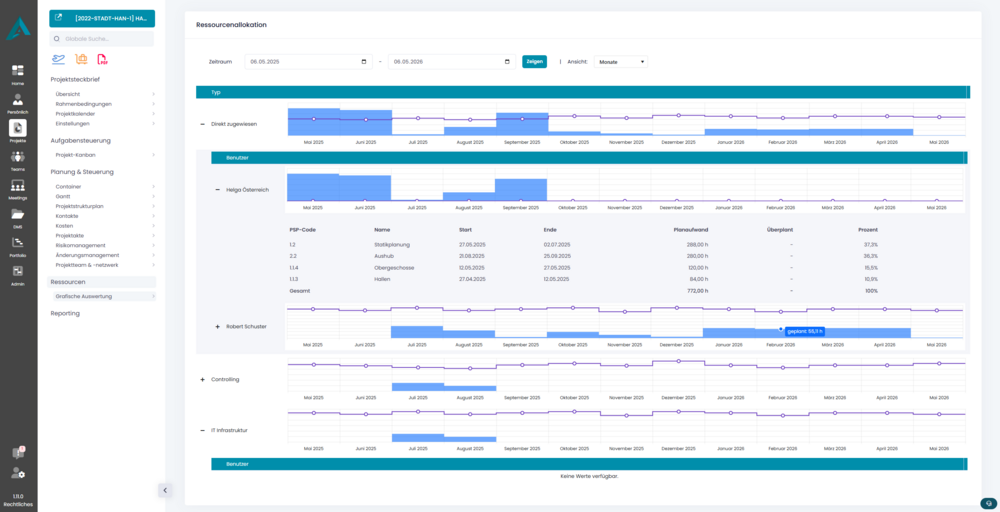
Task: Click the Zeigen button
Action: point(534,62)
